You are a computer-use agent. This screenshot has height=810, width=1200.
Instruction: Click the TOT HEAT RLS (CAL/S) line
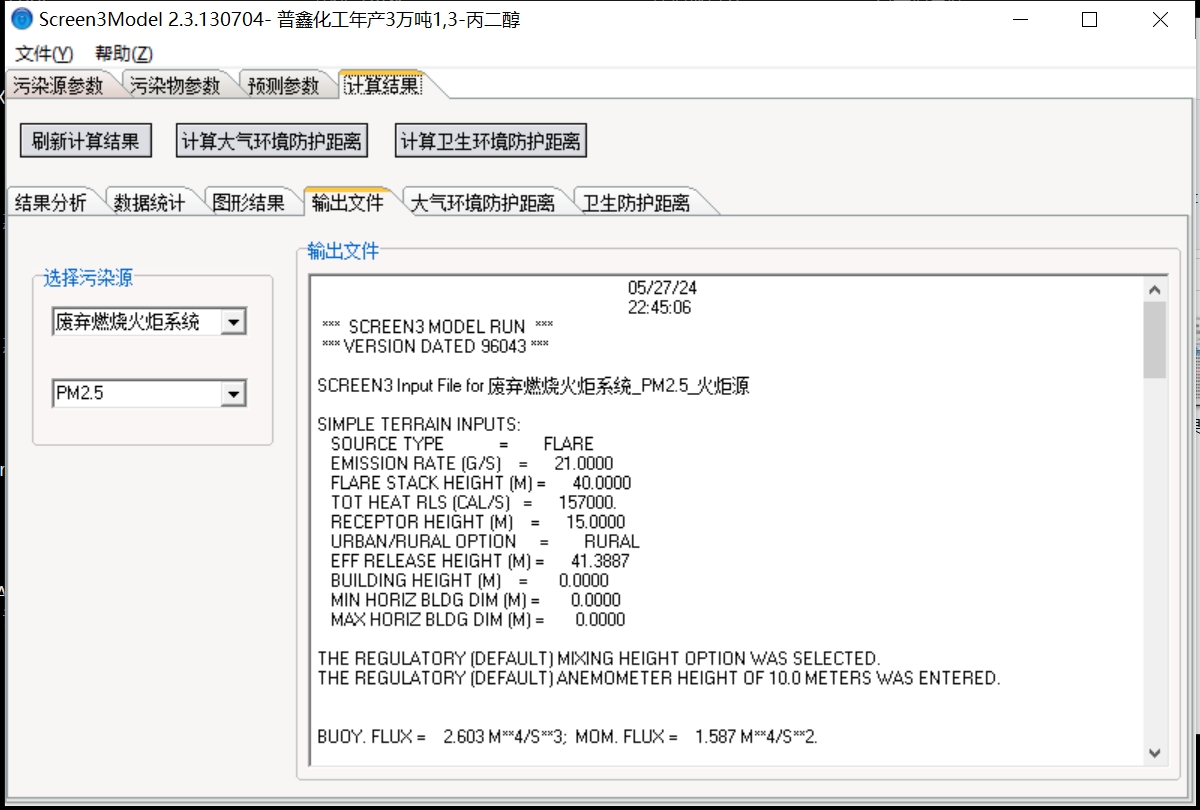[x=473, y=502]
